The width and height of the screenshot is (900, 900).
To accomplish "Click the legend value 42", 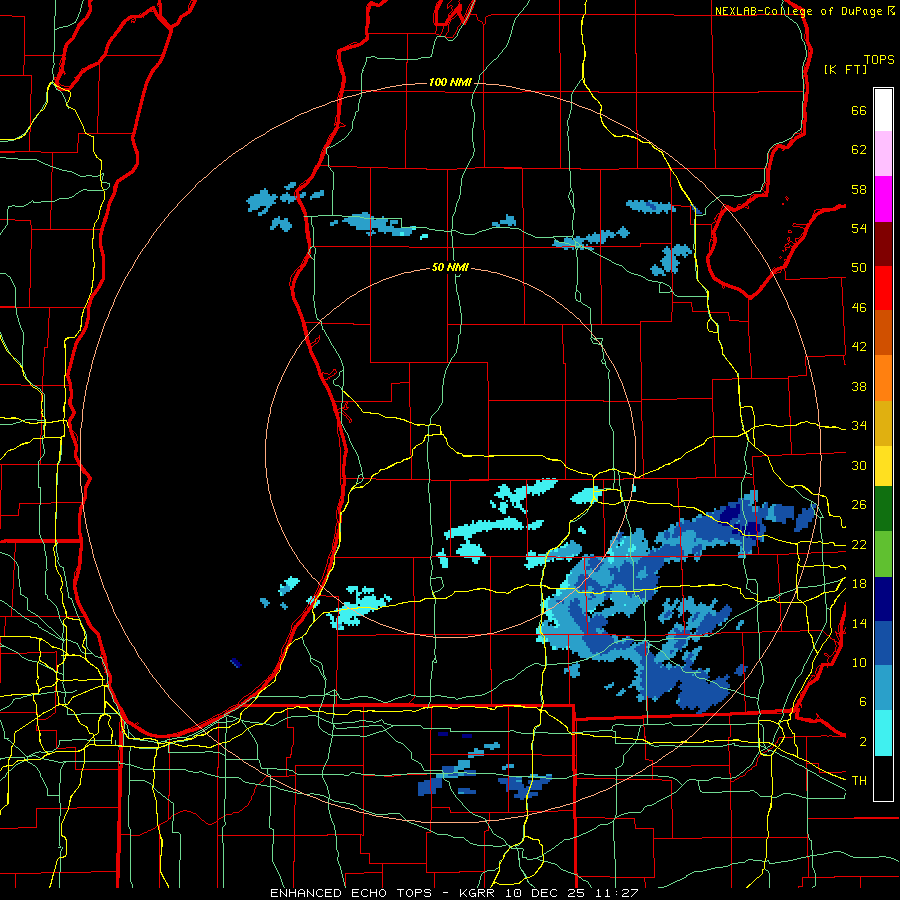I will 859,347.
